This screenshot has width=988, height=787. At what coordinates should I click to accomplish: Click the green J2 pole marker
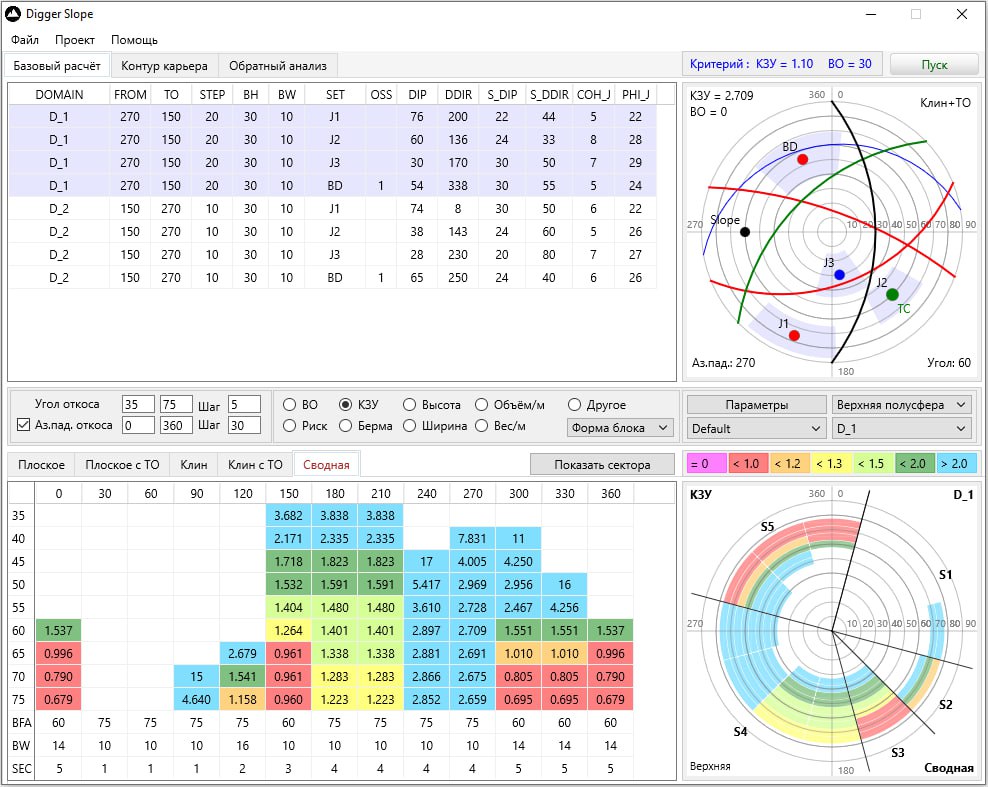click(x=892, y=294)
